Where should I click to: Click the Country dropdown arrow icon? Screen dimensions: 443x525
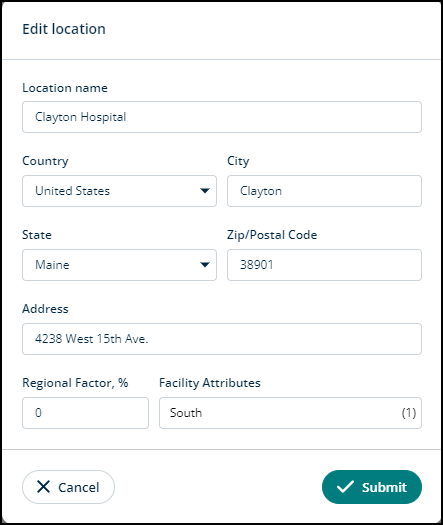[205, 191]
